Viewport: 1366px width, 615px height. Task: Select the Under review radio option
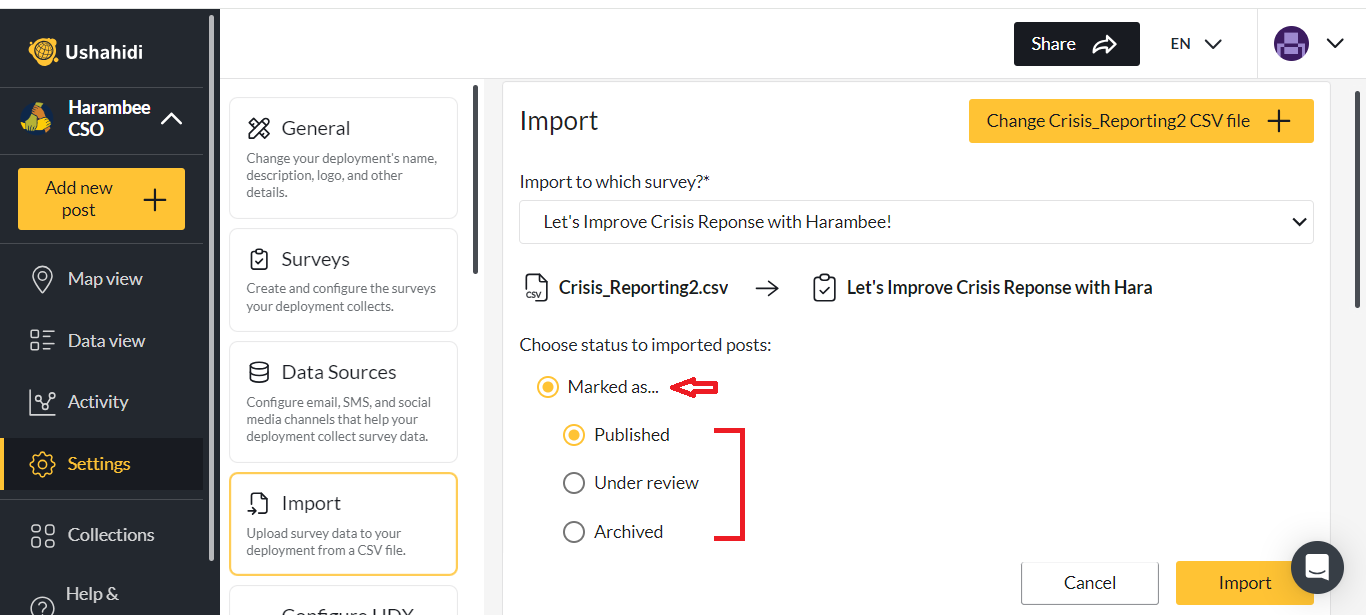point(574,483)
